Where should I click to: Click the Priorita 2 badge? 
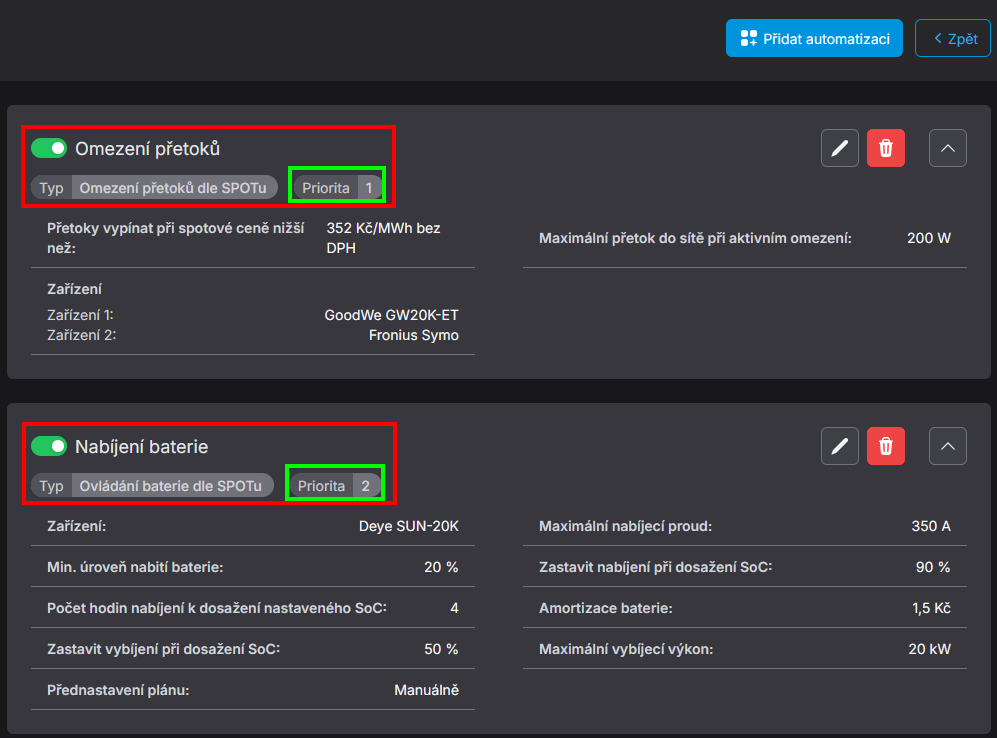335,486
